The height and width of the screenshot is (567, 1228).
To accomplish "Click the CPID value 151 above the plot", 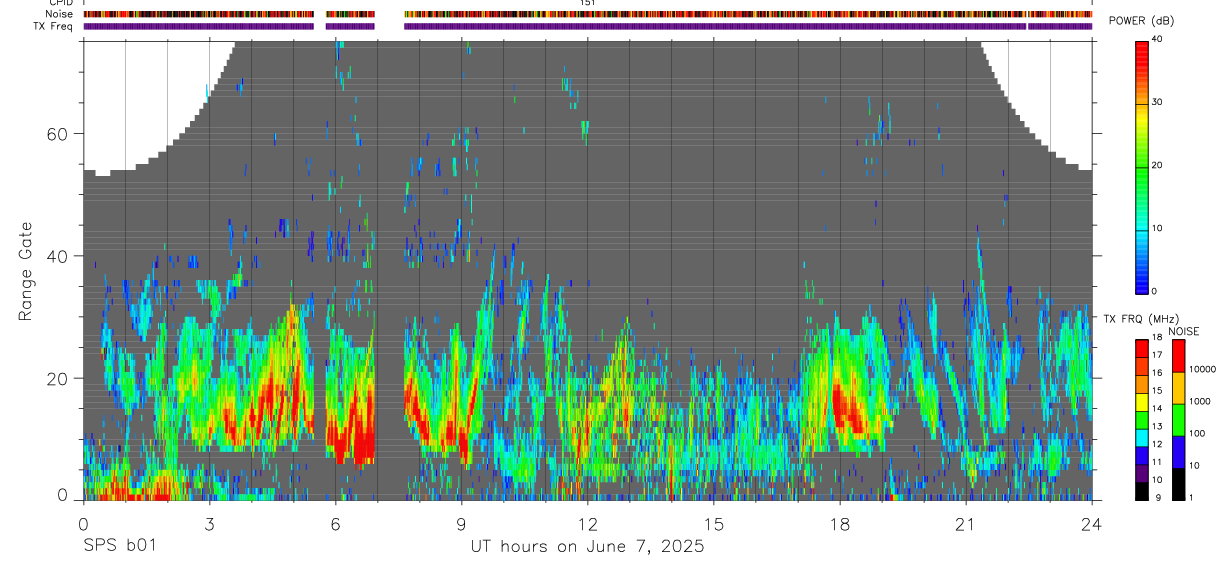I will pos(588,3).
